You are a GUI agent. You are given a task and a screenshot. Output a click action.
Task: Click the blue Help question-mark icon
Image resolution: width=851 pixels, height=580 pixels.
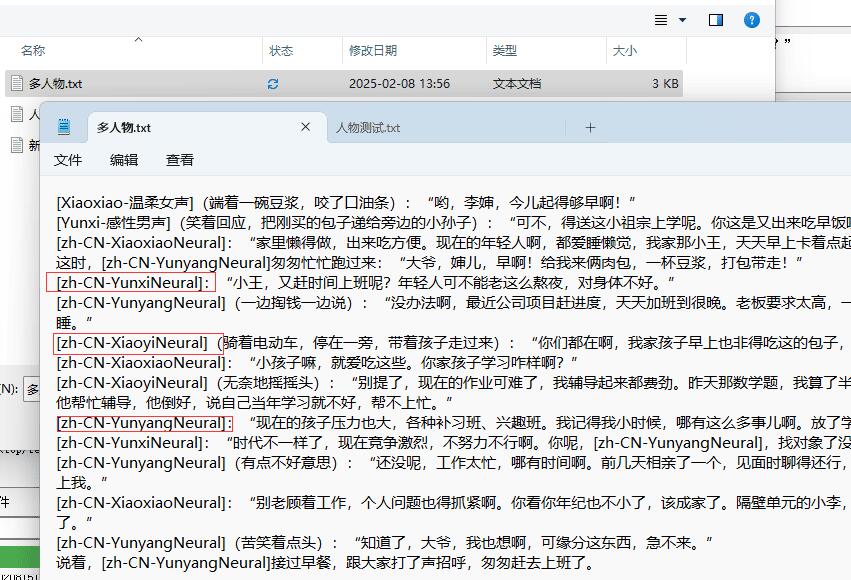tap(751, 19)
